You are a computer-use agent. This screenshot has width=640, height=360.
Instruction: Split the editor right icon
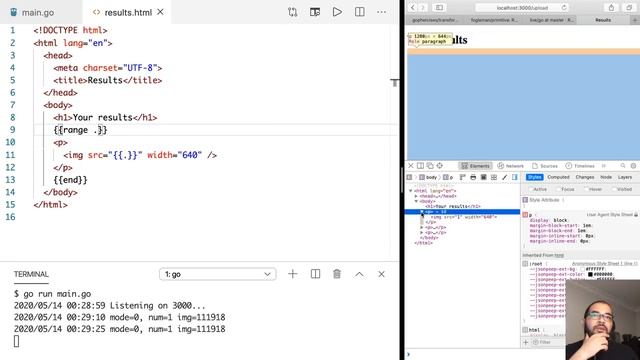click(x=360, y=12)
